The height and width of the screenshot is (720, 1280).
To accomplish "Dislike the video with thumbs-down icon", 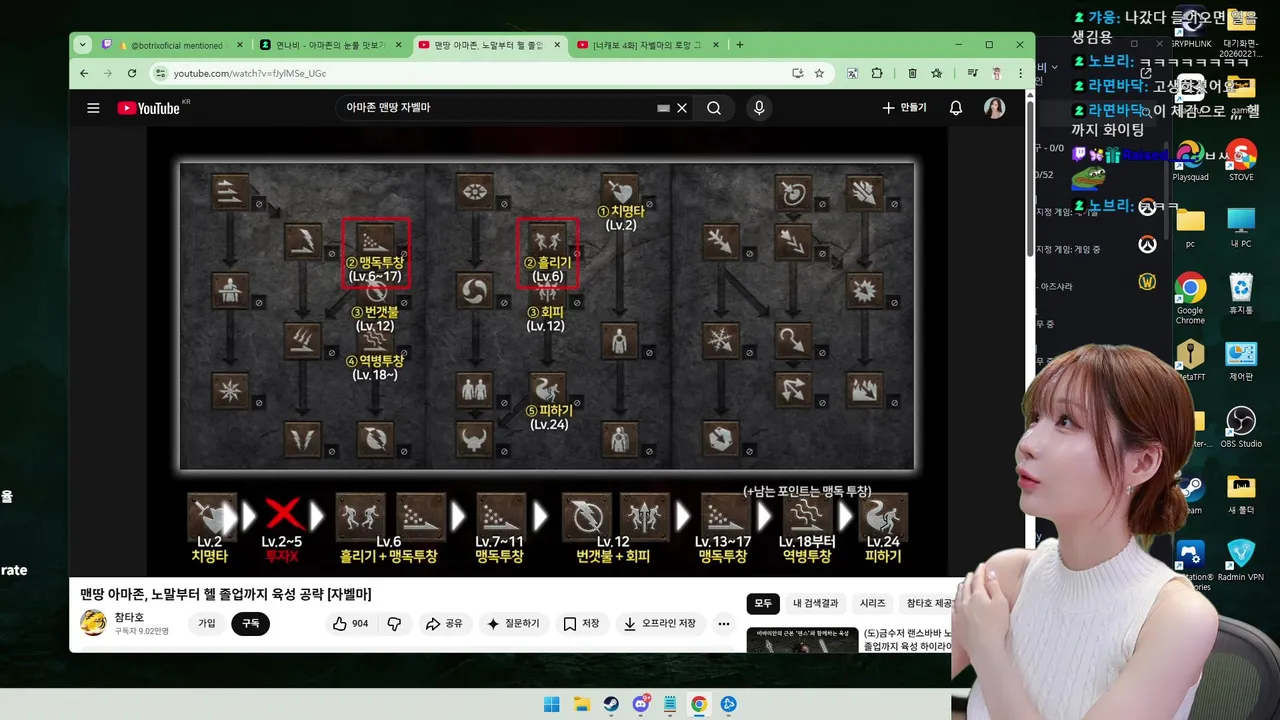I will point(394,623).
